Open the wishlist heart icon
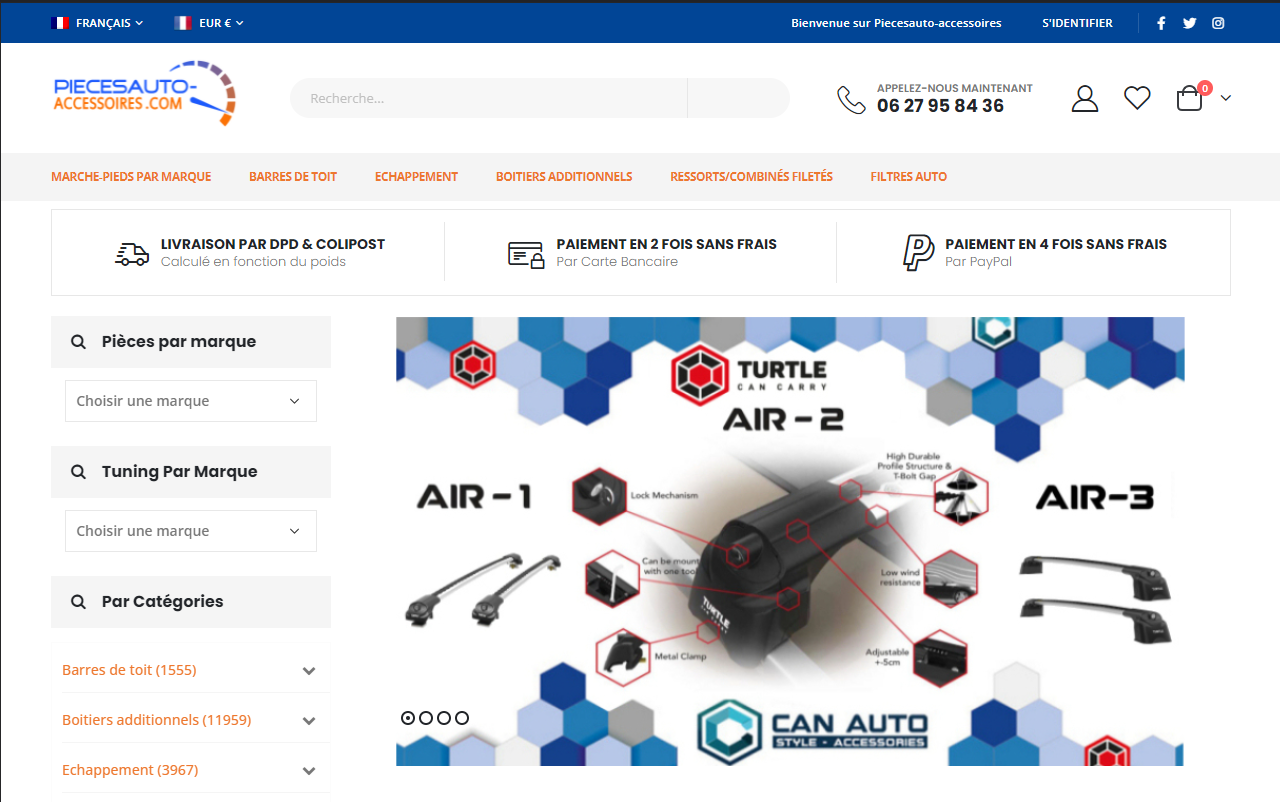 pyautogui.click(x=1137, y=97)
